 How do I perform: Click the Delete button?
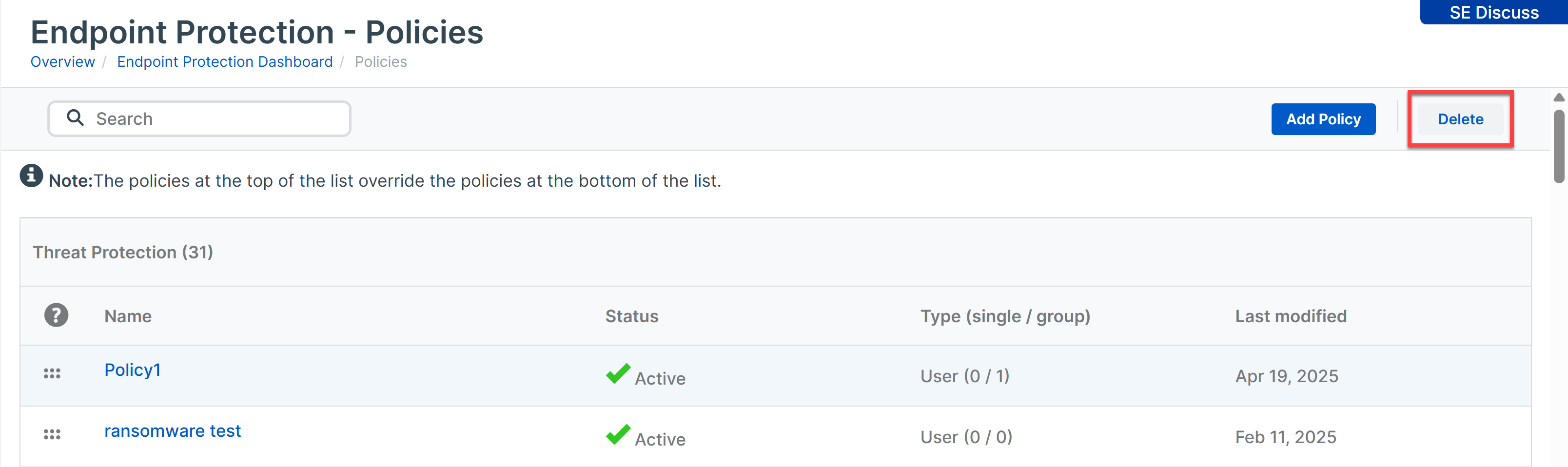pos(1460,119)
